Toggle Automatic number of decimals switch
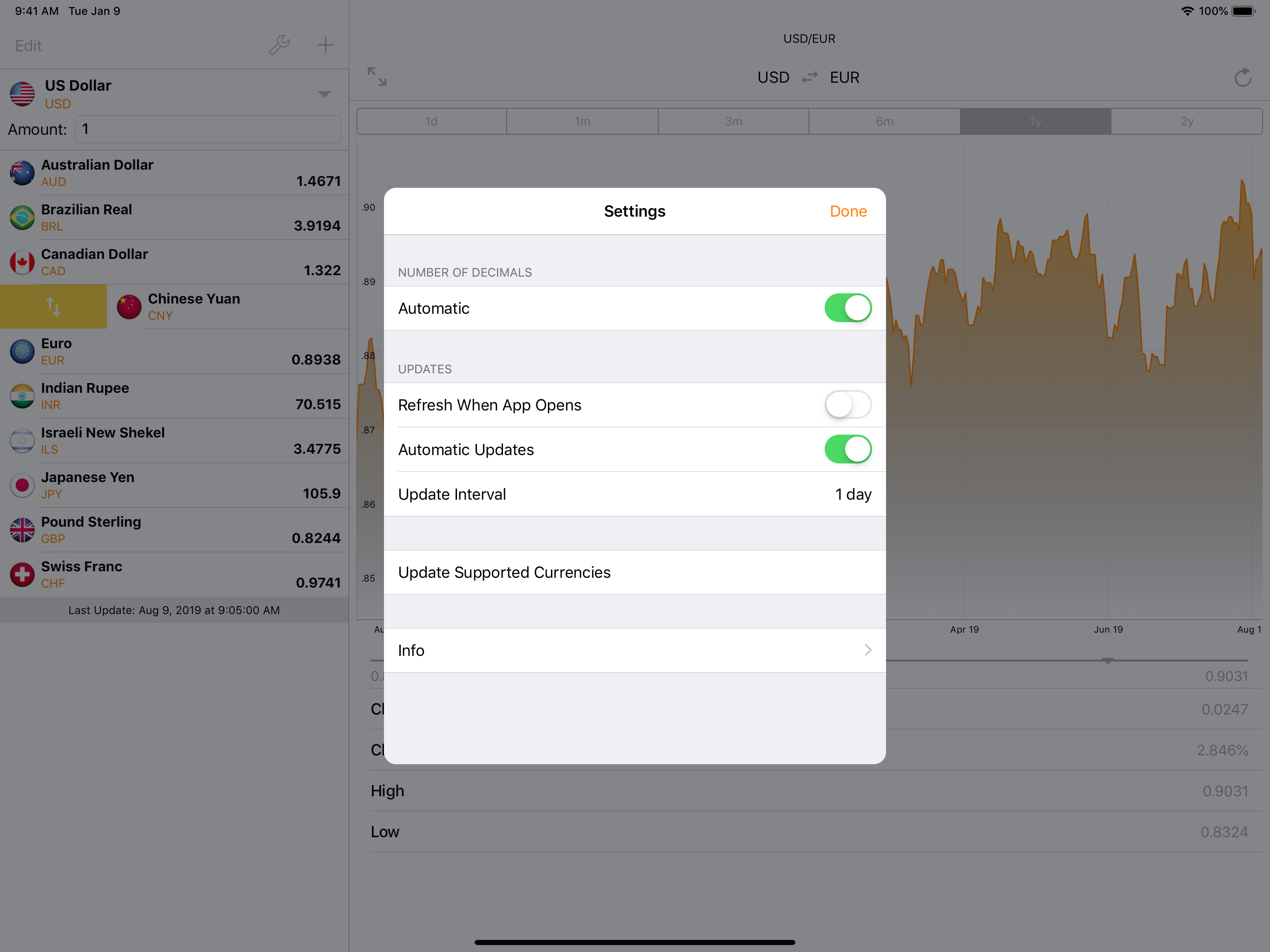 [x=847, y=308]
